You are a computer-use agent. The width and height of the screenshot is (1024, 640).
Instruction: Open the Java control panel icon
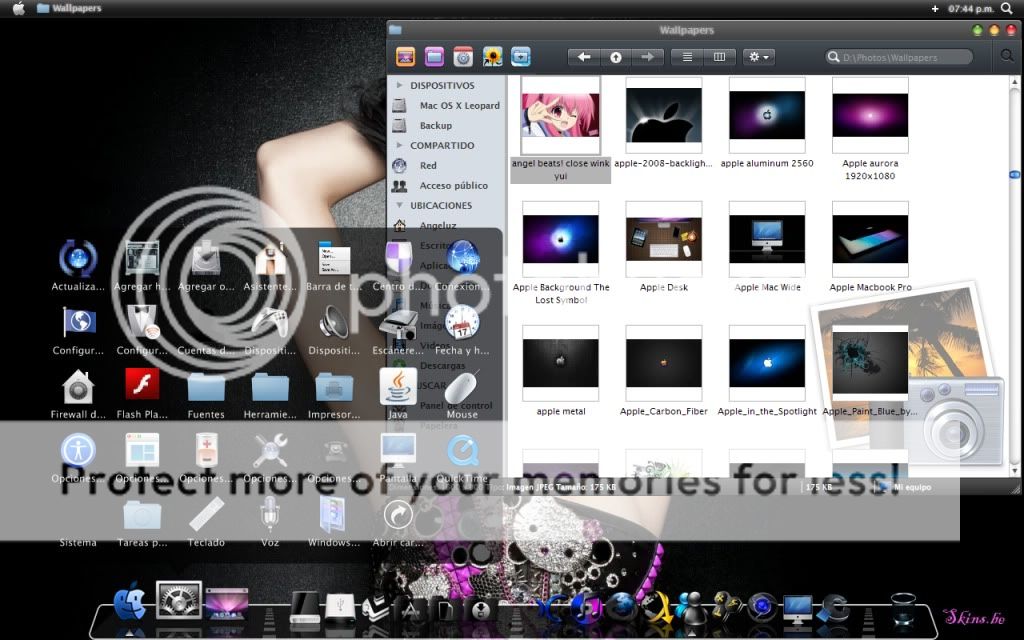coord(398,387)
